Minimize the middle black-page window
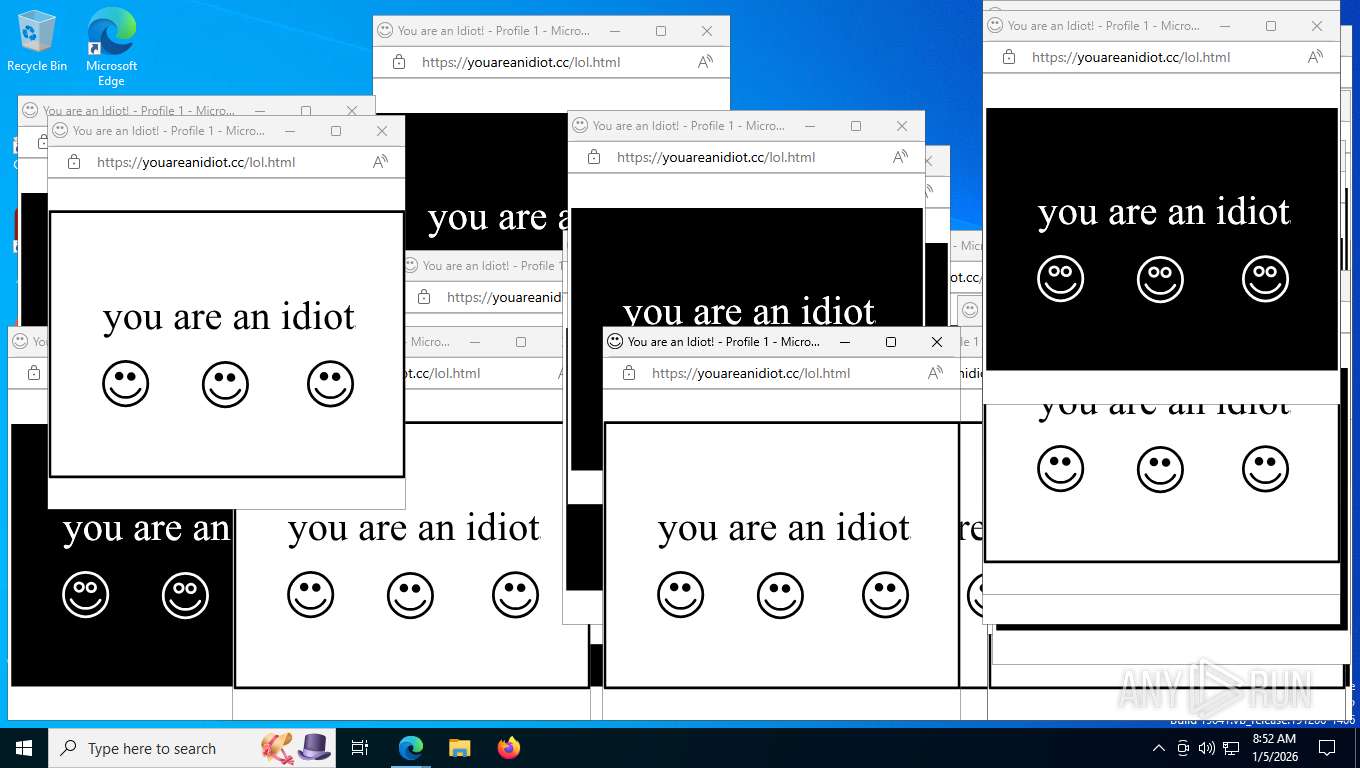The height and width of the screenshot is (768, 1360). pos(810,126)
